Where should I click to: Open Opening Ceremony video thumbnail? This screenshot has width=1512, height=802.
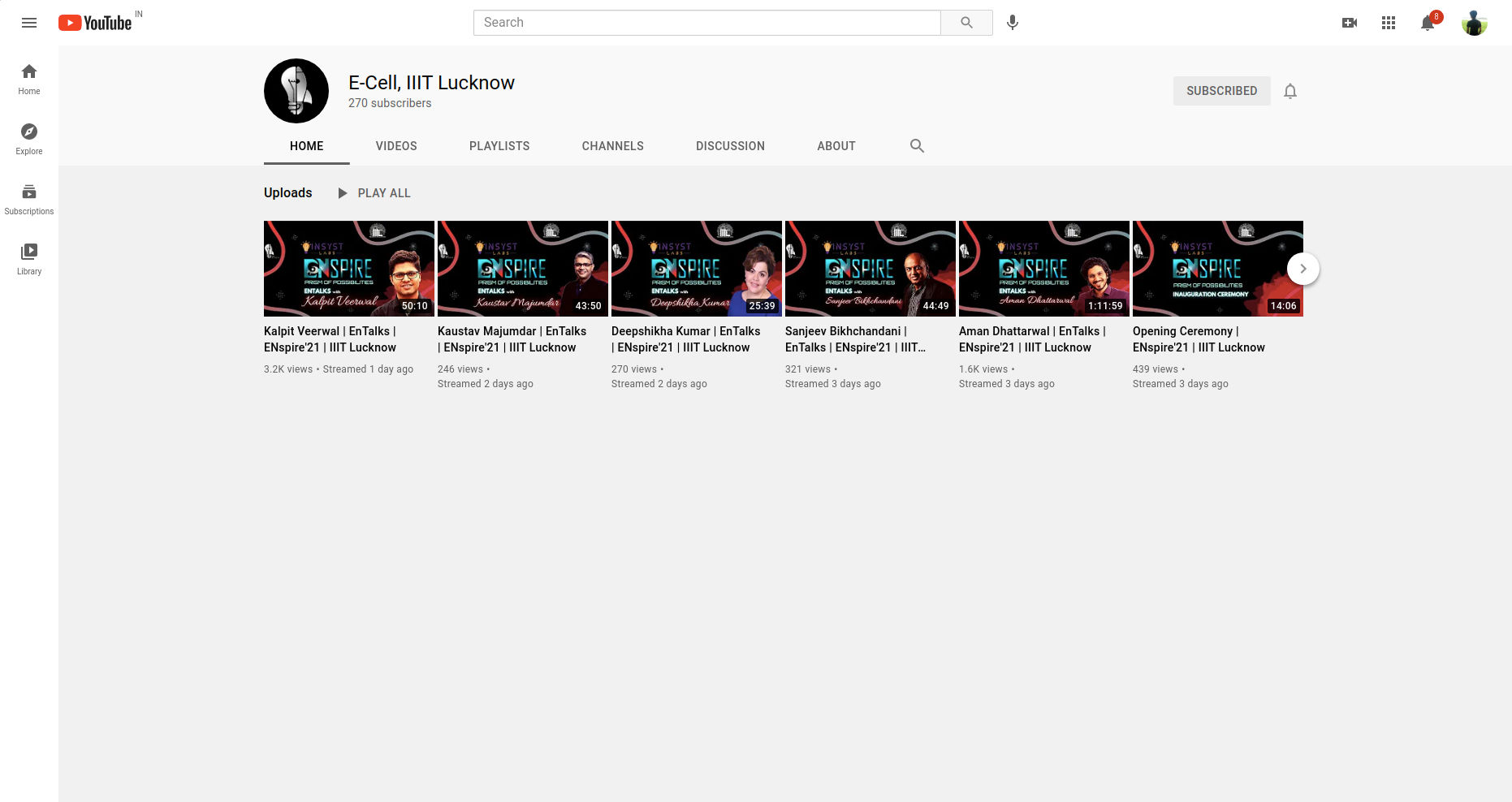[x=1218, y=269]
